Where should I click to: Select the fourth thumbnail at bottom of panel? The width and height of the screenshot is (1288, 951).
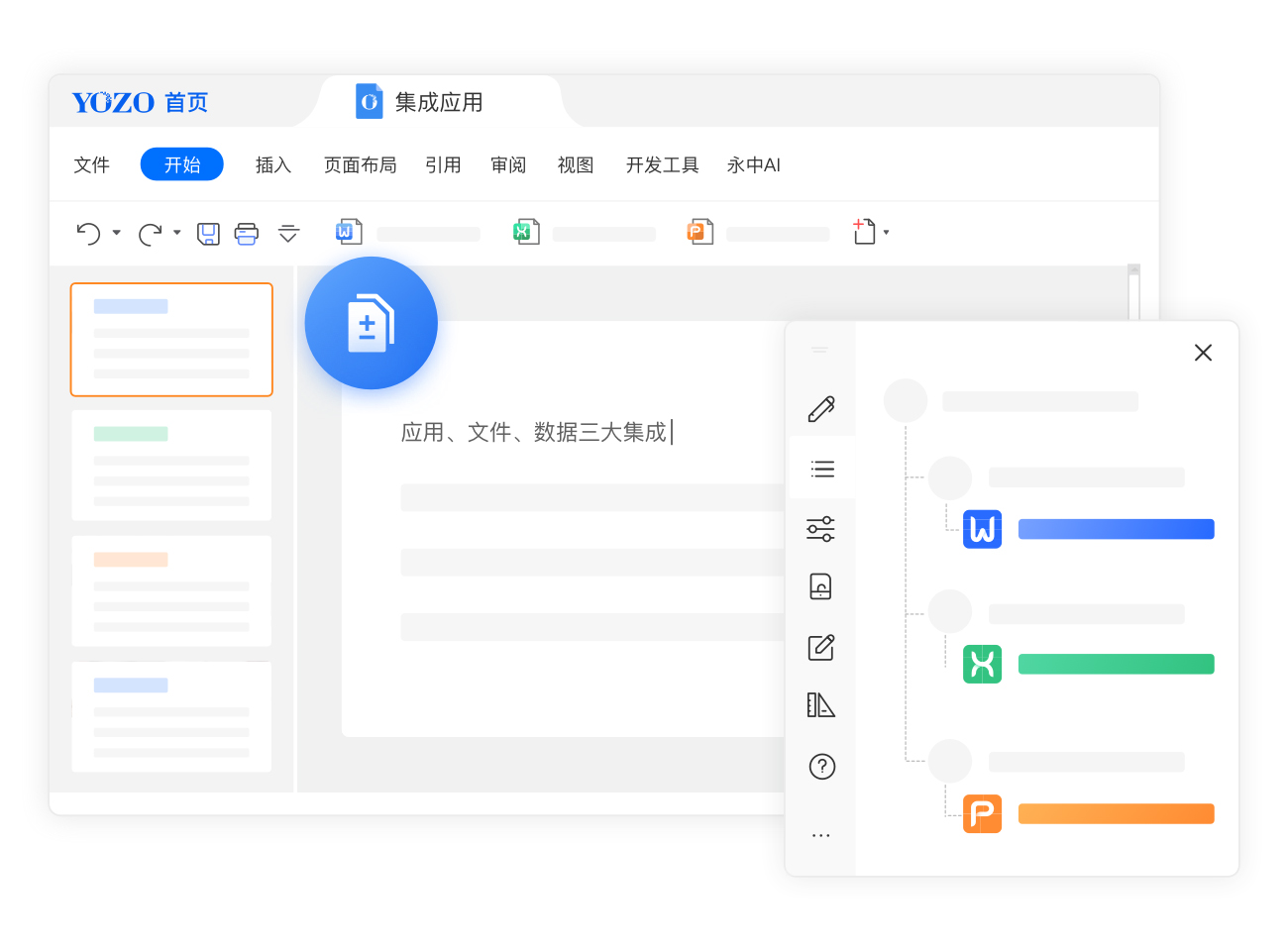click(171, 717)
